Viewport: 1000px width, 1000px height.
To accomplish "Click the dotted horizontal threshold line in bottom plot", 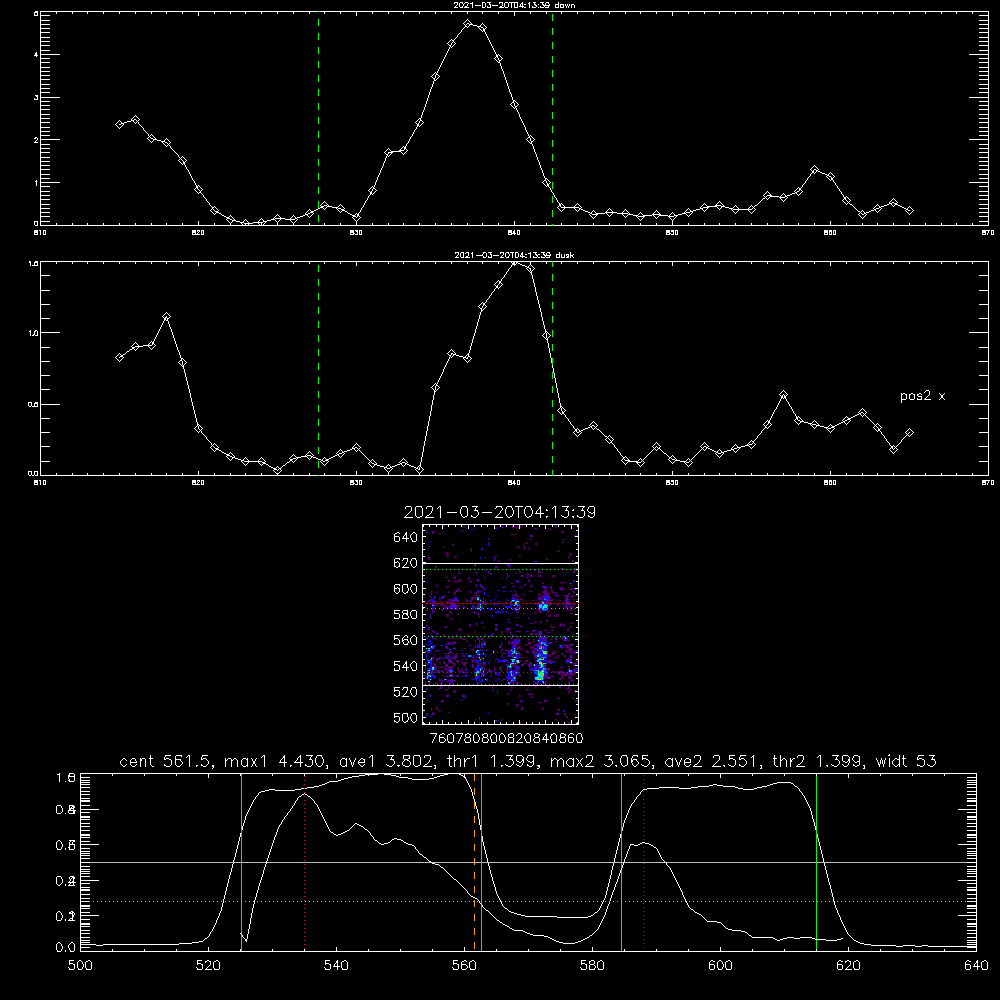I will (x=528, y=902).
